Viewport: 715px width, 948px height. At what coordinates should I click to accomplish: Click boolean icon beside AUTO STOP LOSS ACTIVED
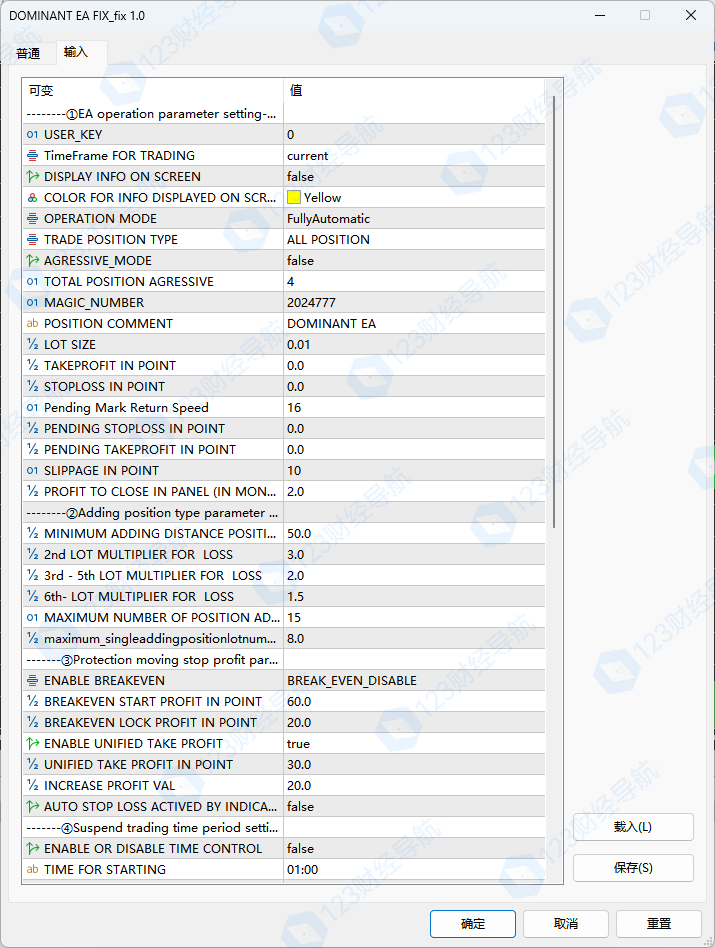pyautogui.click(x=33, y=807)
